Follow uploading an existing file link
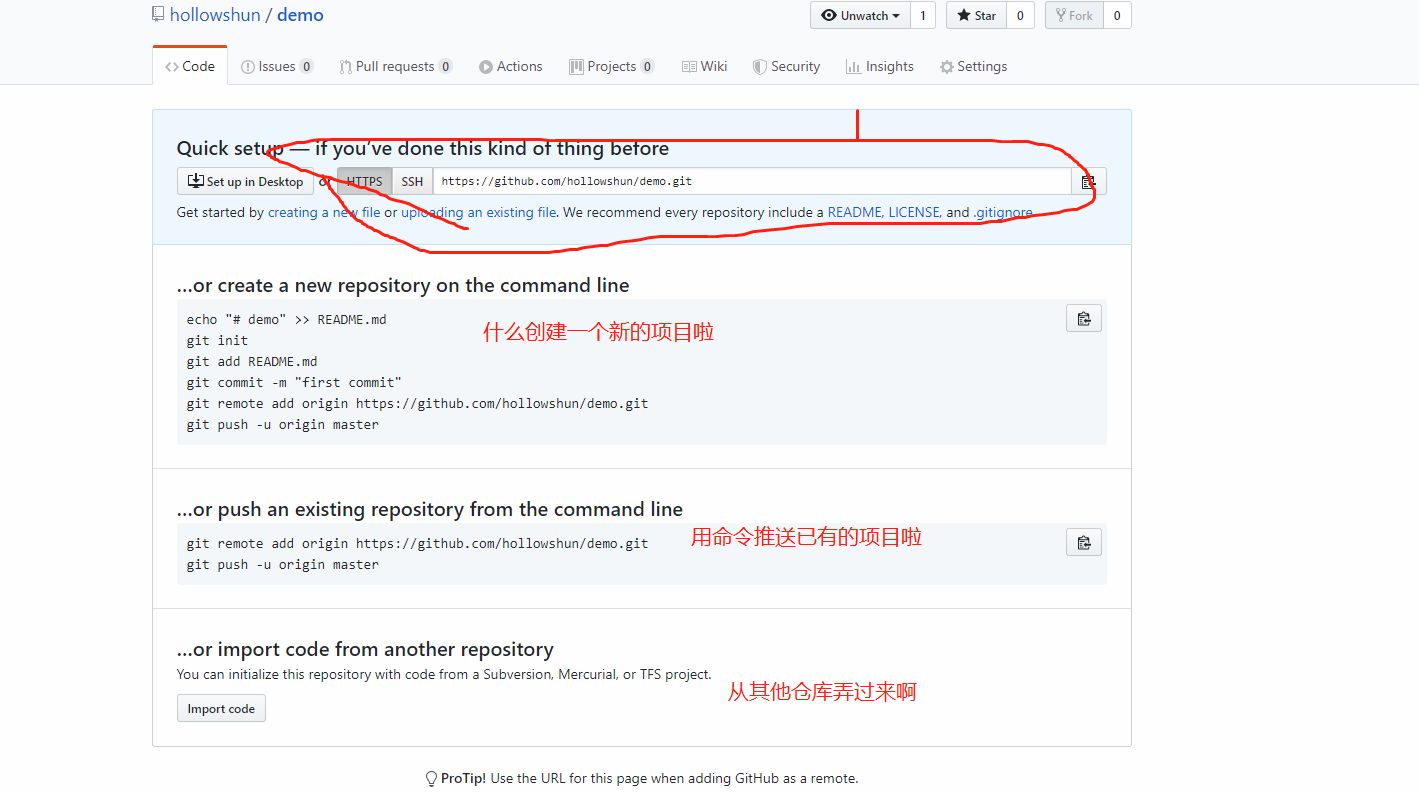 click(x=479, y=212)
